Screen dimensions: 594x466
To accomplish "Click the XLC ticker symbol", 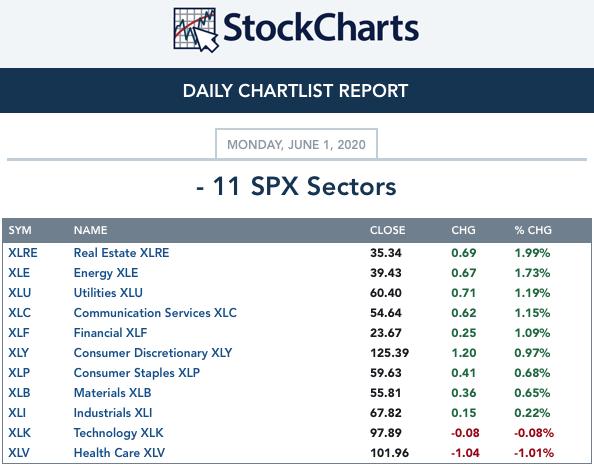I will point(19,313).
